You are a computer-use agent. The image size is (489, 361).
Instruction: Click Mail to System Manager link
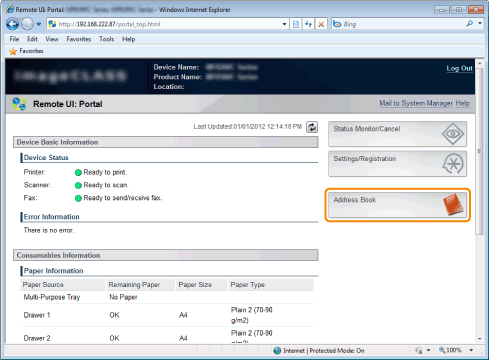416,103
